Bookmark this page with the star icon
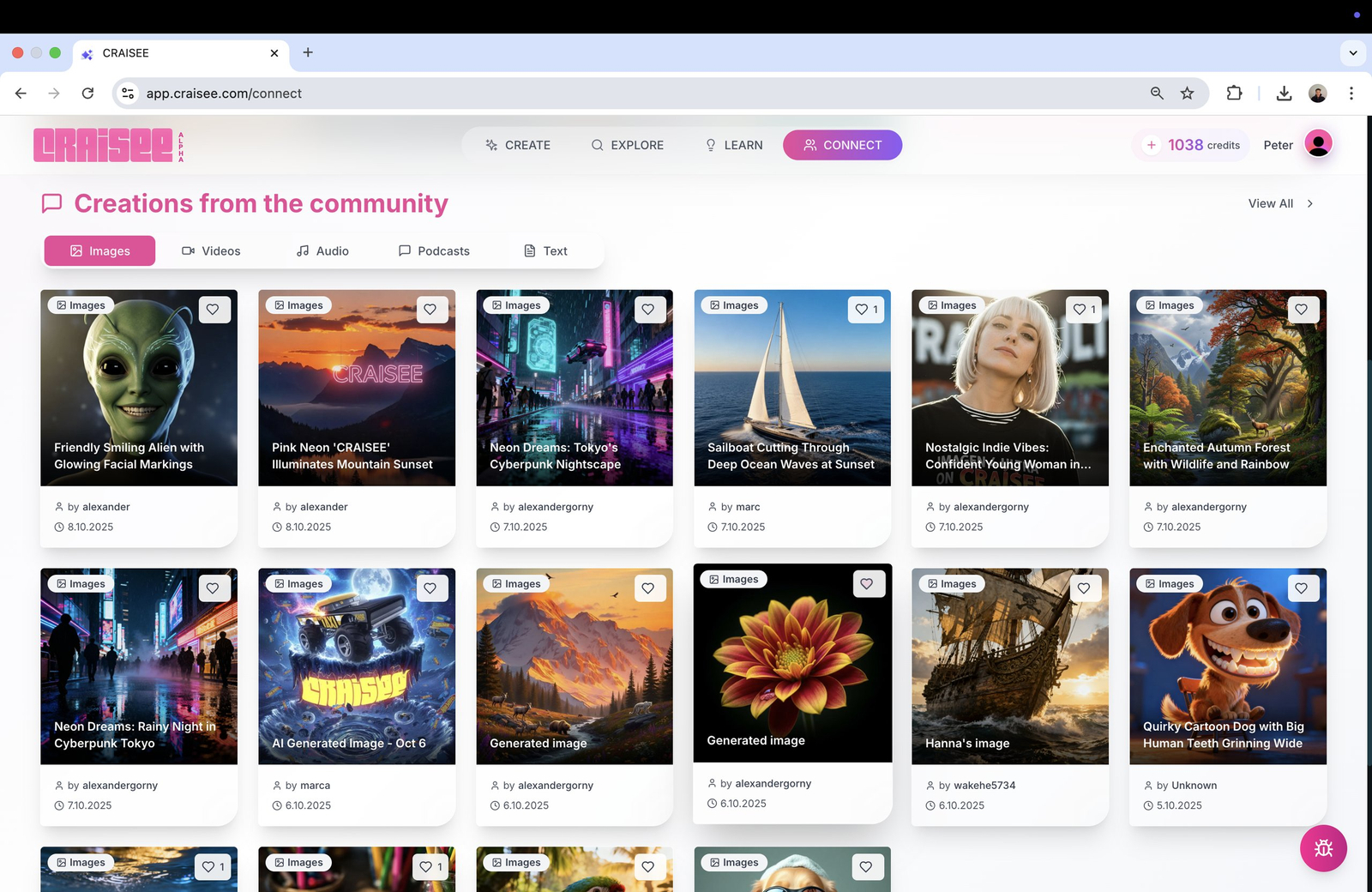Viewport: 1372px width, 892px height. [x=1187, y=93]
